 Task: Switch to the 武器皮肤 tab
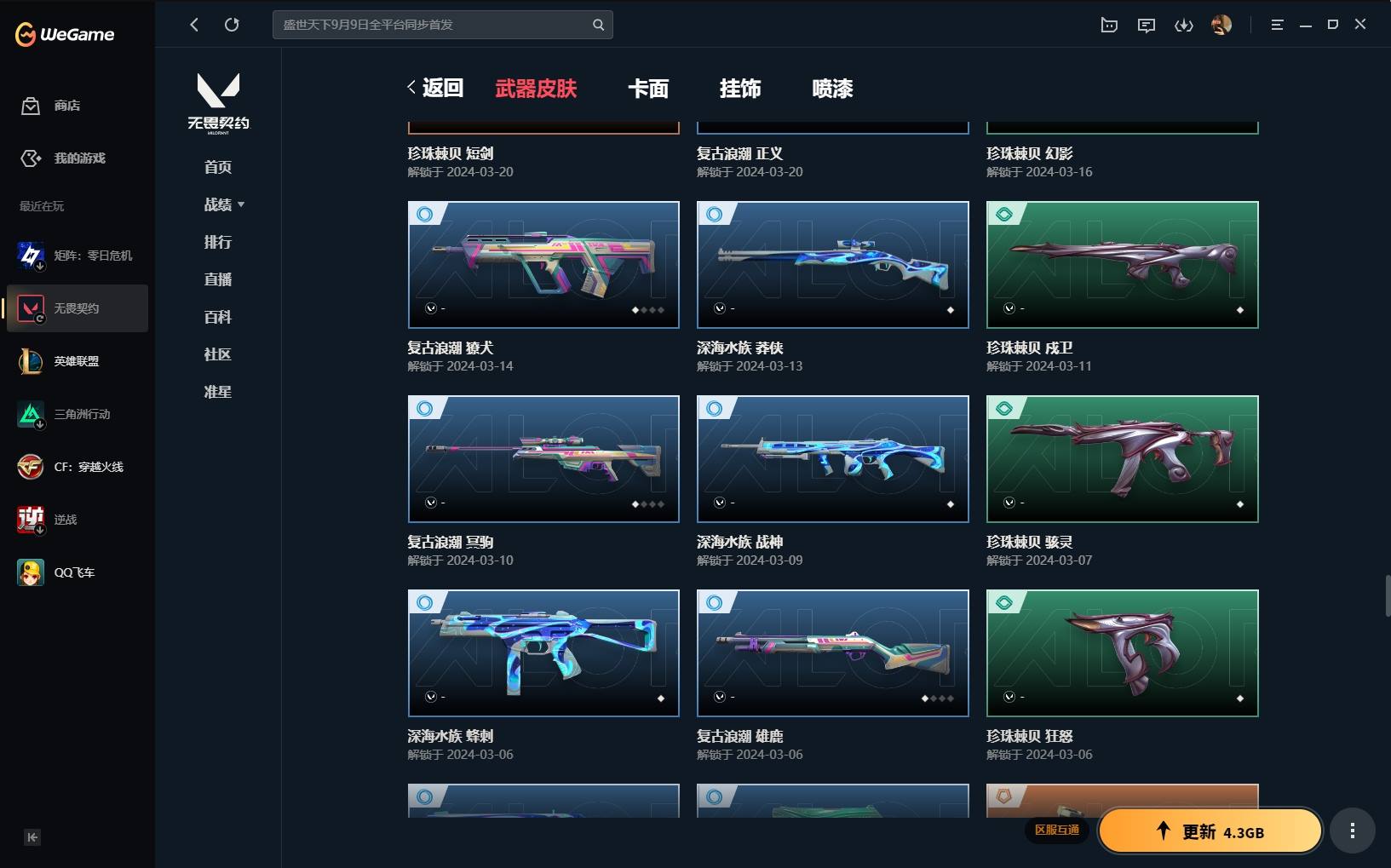click(x=536, y=88)
